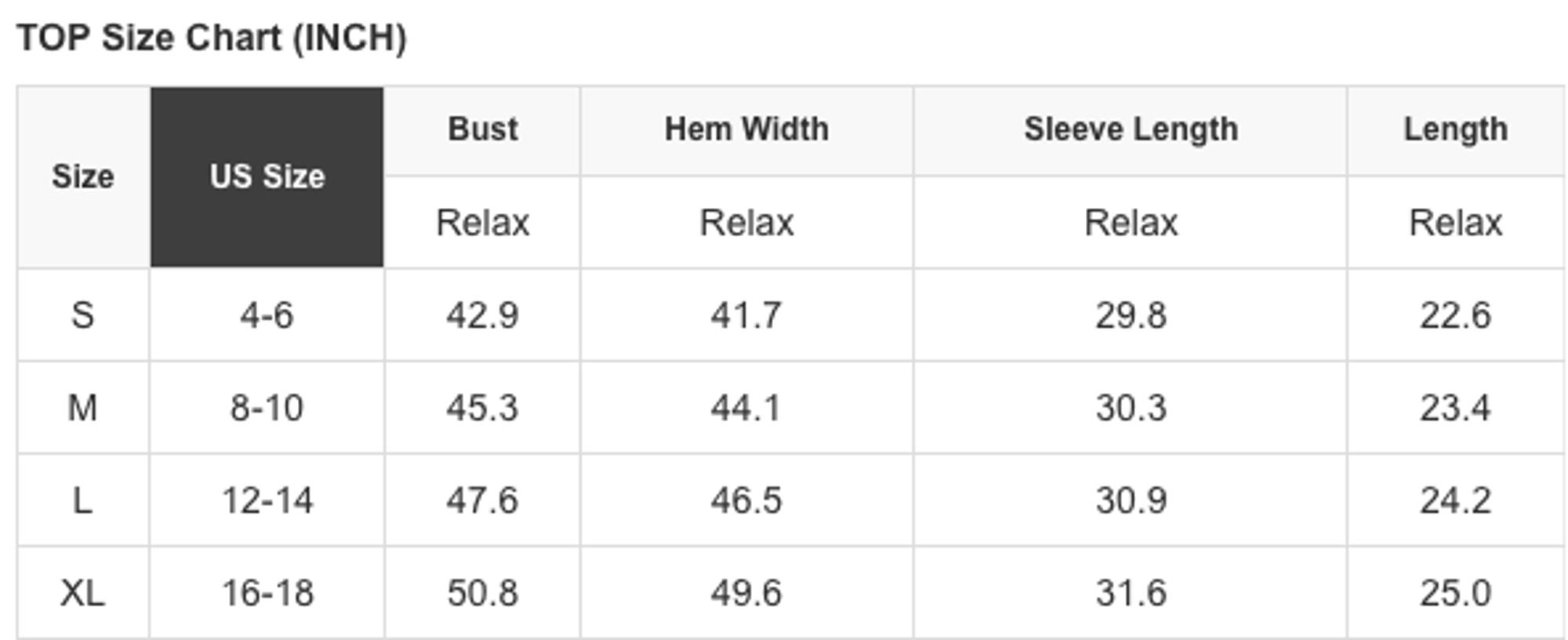The width and height of the screenshot is (1568, 640).
Task: Click US size 4-6 cell
Action: [267, 315]
